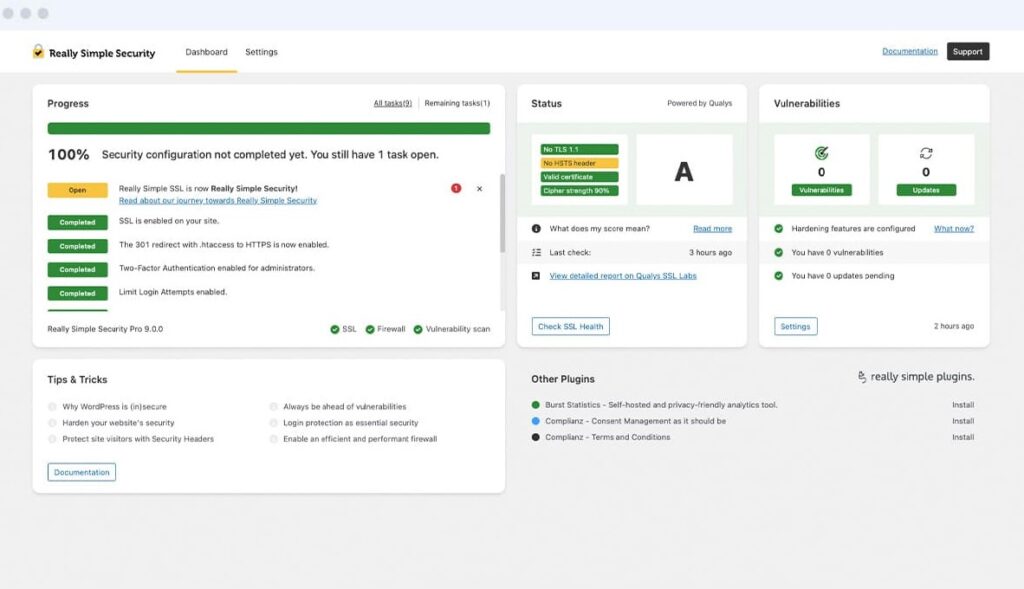Select 'Harden your website's security' tip bullet
Viewport: 1024px width, 589px height.
(x=52, y=423)
